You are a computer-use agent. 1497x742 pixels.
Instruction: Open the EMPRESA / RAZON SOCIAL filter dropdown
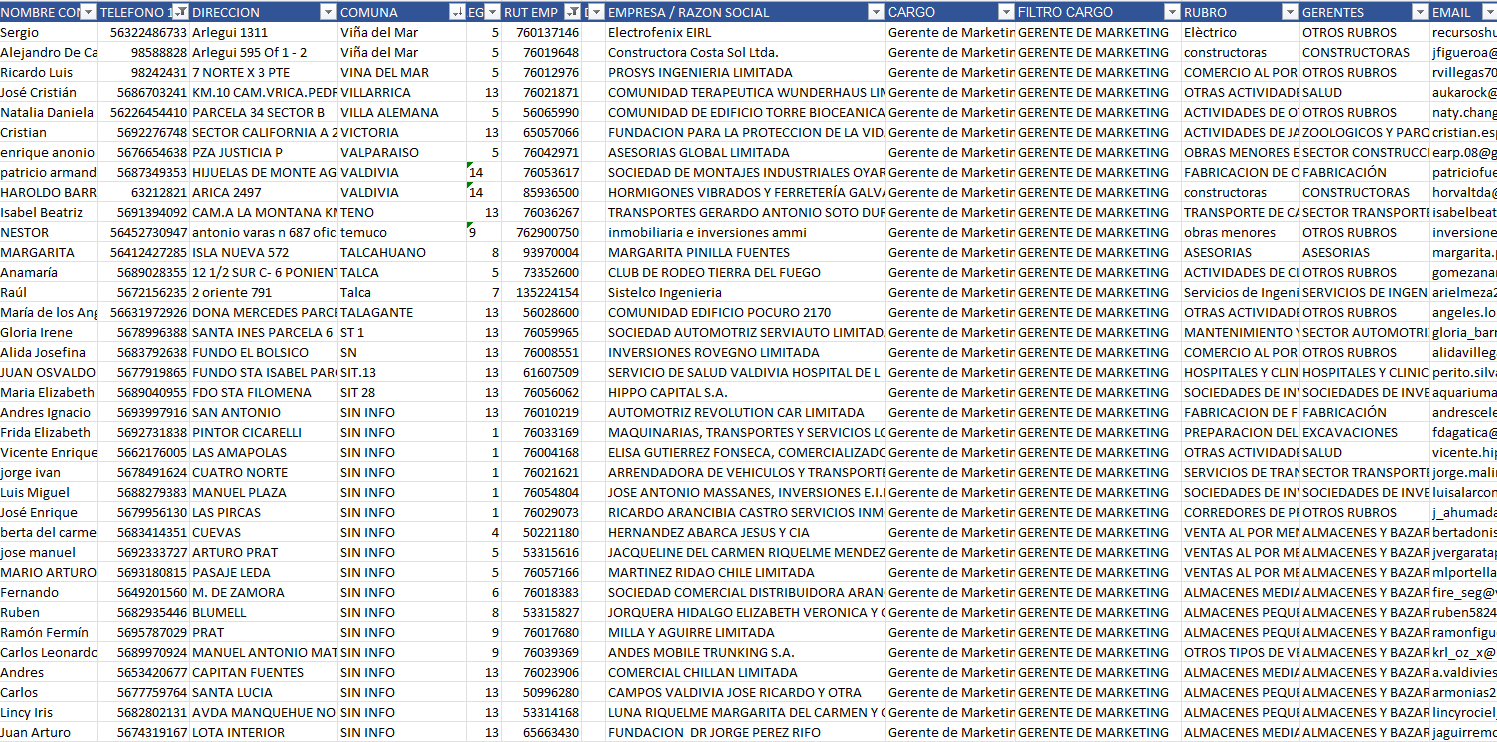click(x=876, y=12)
